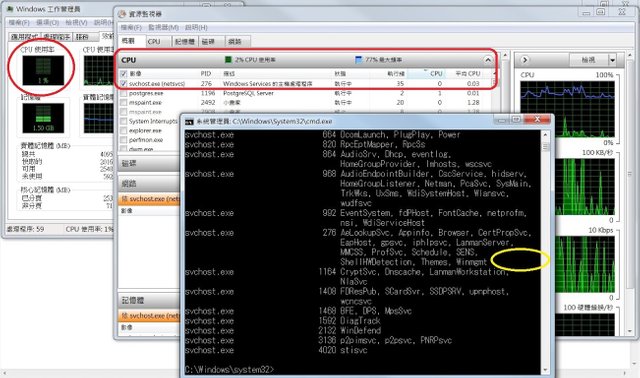
Task: Open the 檔案(F) menu in Task Manager
Action: pyautogui.click(x=19, y=22)
